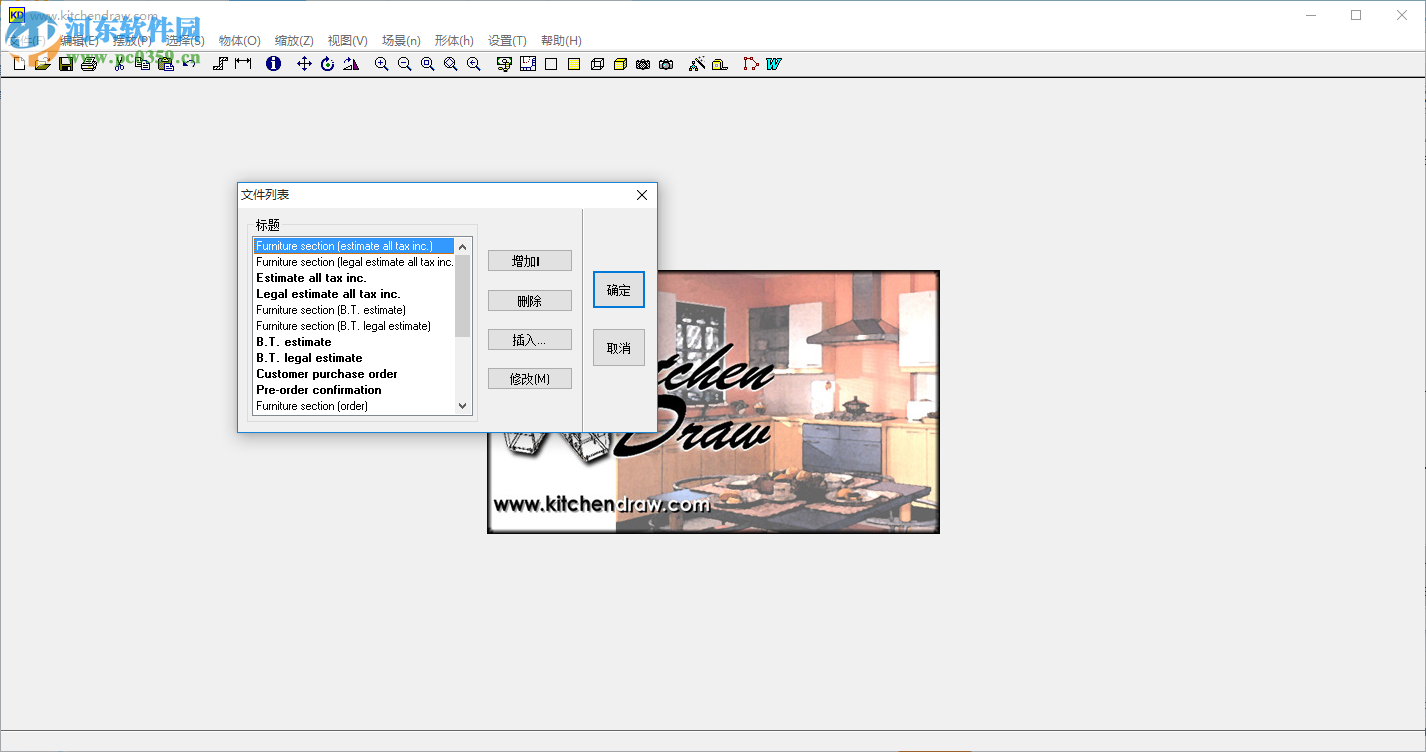1426x752 pixels.
Task: Select the mirror flip tool icon
Action: click(350, 64)
